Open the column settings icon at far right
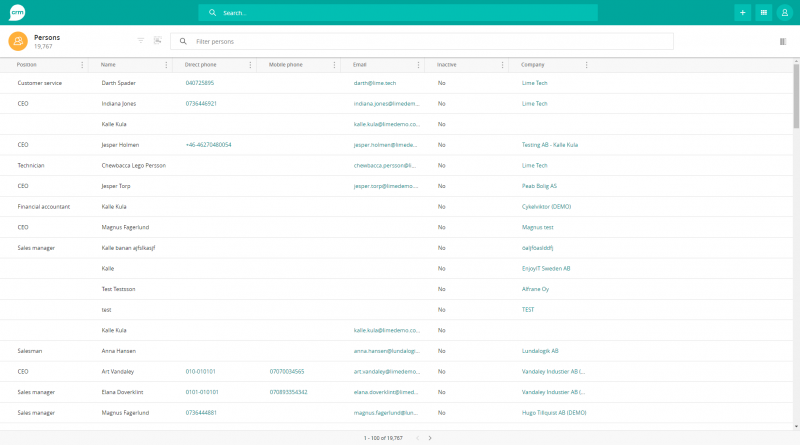This screenshot has height=445, width=800. (x=782, y=42)
